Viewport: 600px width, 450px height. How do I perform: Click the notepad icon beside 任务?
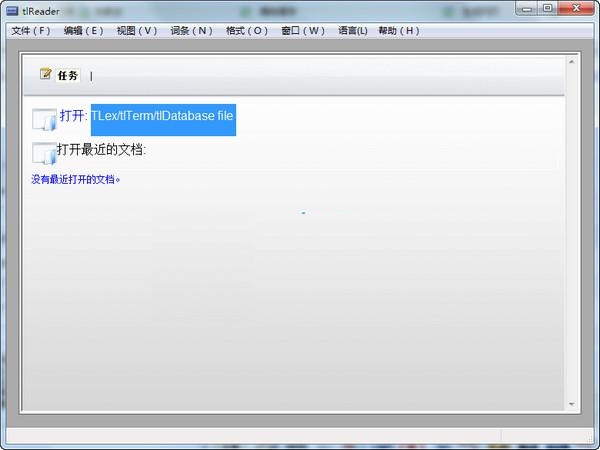pyautogui.click(x=45, y=74)
